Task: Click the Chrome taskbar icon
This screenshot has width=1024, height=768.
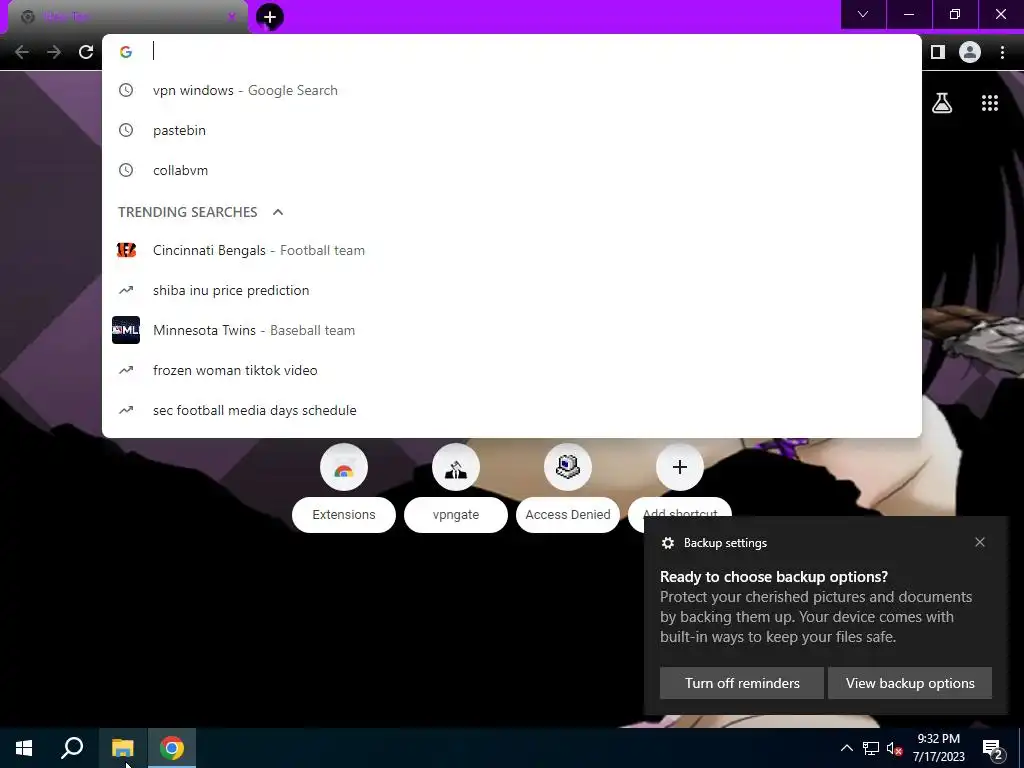Action: coord(172,748)
